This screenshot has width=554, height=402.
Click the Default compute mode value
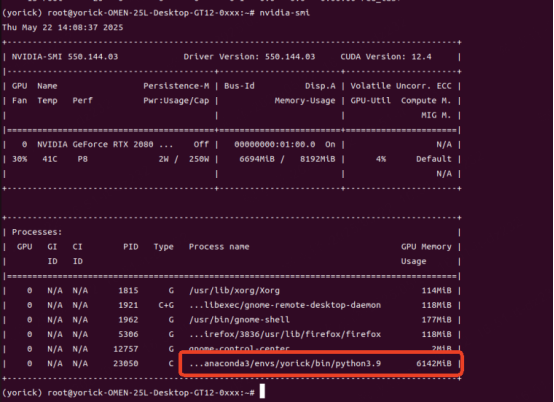click(434, 159)
